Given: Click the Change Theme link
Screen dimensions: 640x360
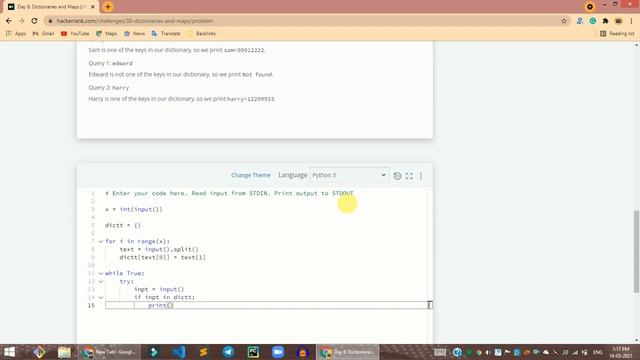Looking at the screenshot, I should [x=251, y=175].
